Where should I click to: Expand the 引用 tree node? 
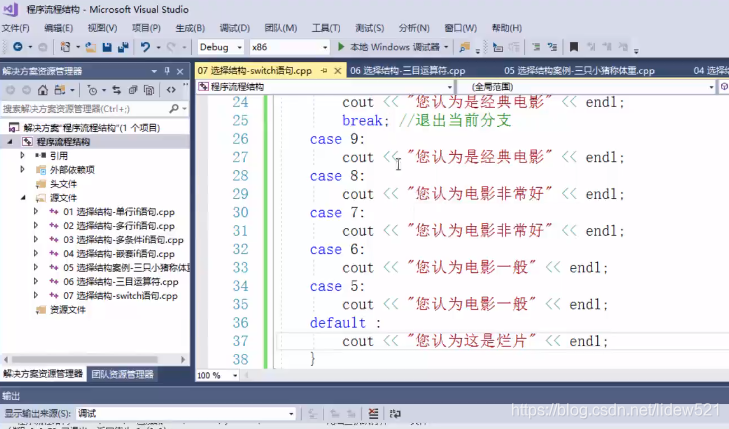click(x=22, y=155)
